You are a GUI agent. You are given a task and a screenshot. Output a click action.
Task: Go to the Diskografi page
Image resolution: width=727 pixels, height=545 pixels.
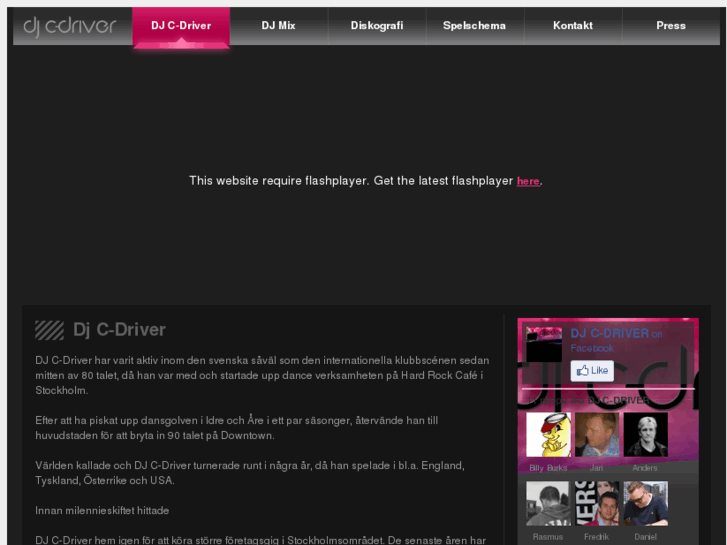[x=377, y=26]
